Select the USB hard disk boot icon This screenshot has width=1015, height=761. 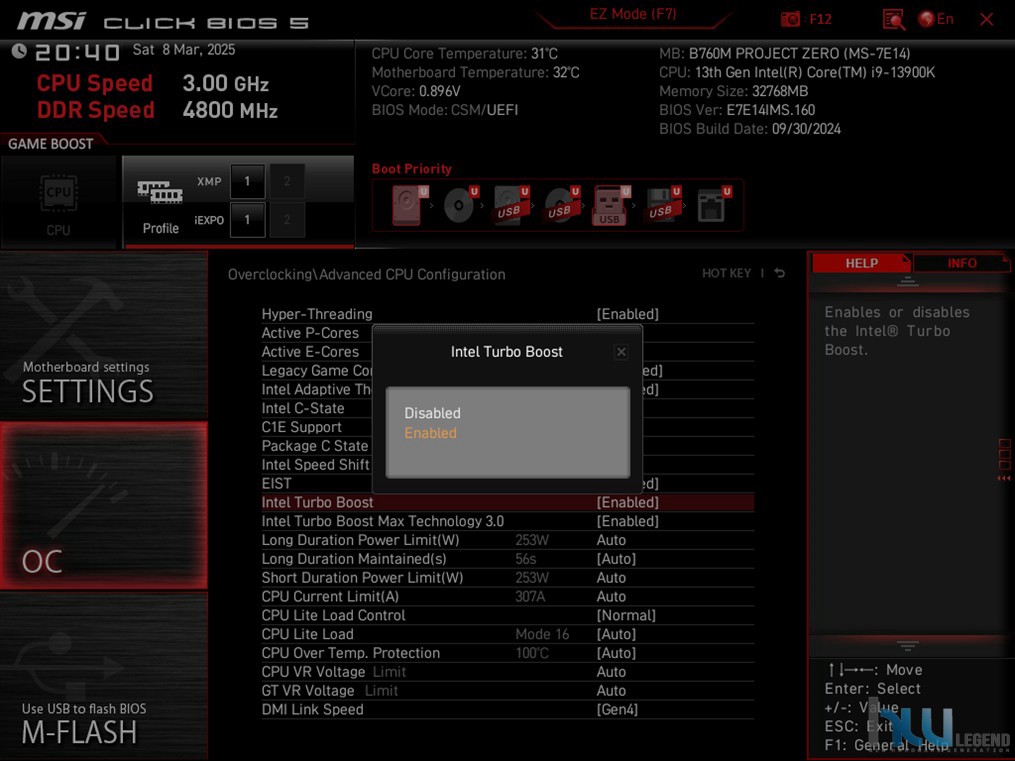click(511, 204)
